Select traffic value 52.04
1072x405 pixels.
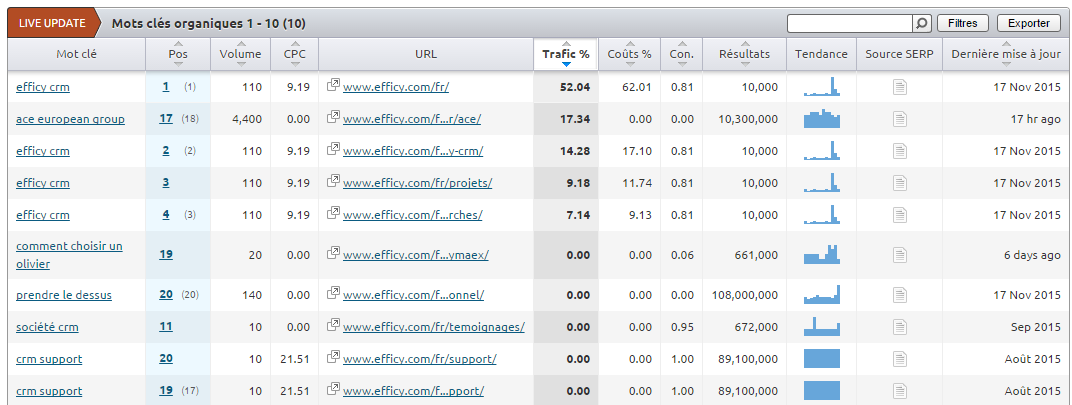tap(575, 87)
